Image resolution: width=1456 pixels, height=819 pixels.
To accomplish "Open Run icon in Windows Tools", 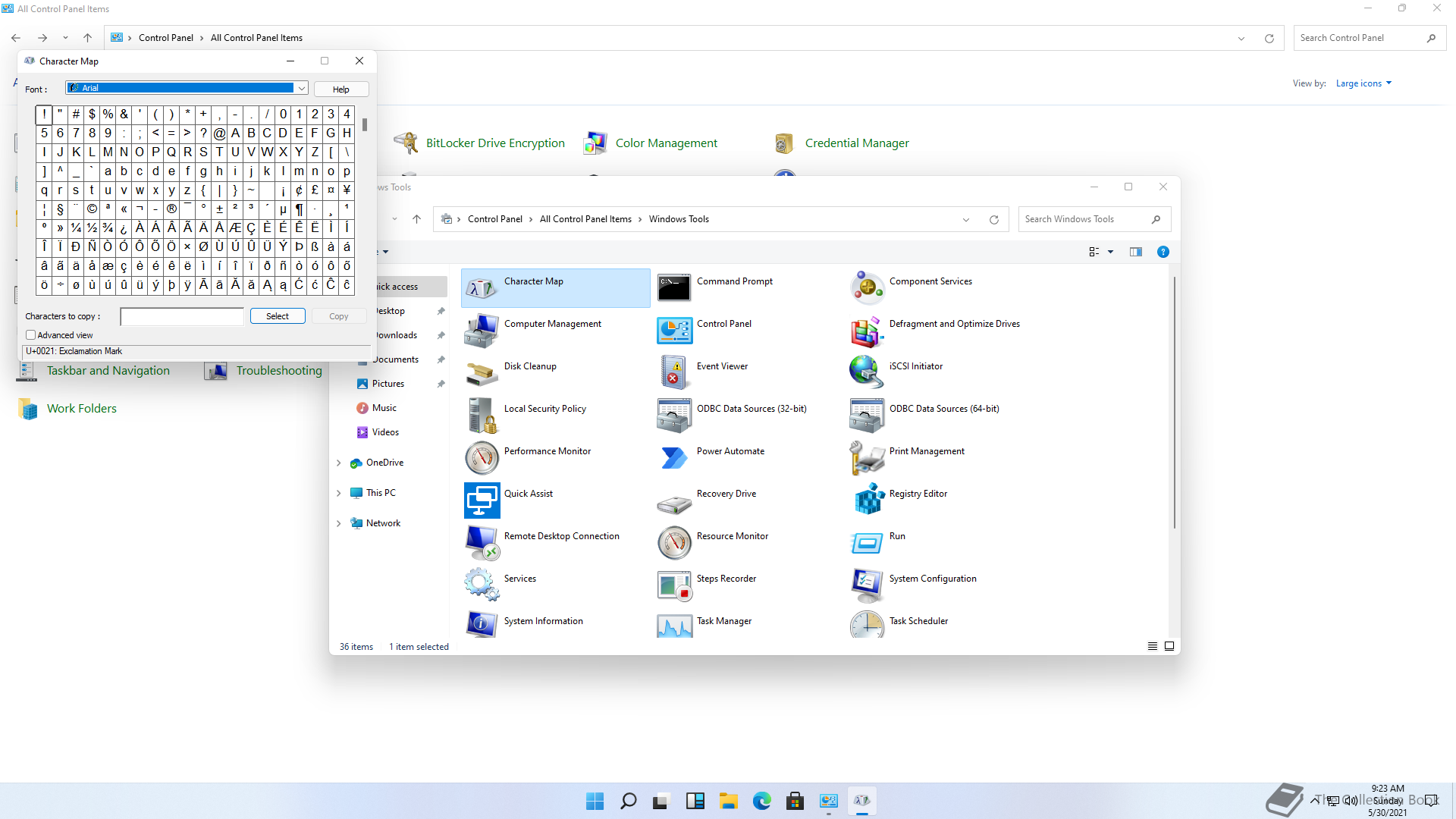I will coord(867,543).
